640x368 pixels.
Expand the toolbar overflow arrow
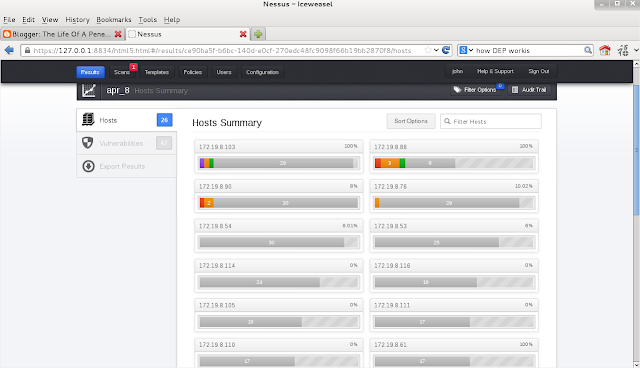(636, 50)
